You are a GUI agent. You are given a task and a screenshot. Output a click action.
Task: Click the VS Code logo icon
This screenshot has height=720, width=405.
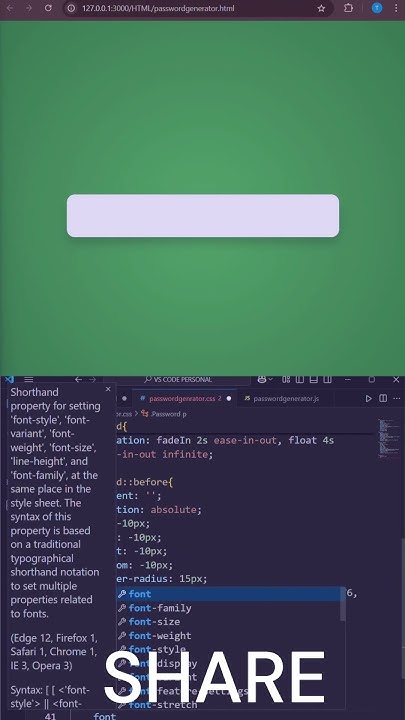(x=9, y=379)
